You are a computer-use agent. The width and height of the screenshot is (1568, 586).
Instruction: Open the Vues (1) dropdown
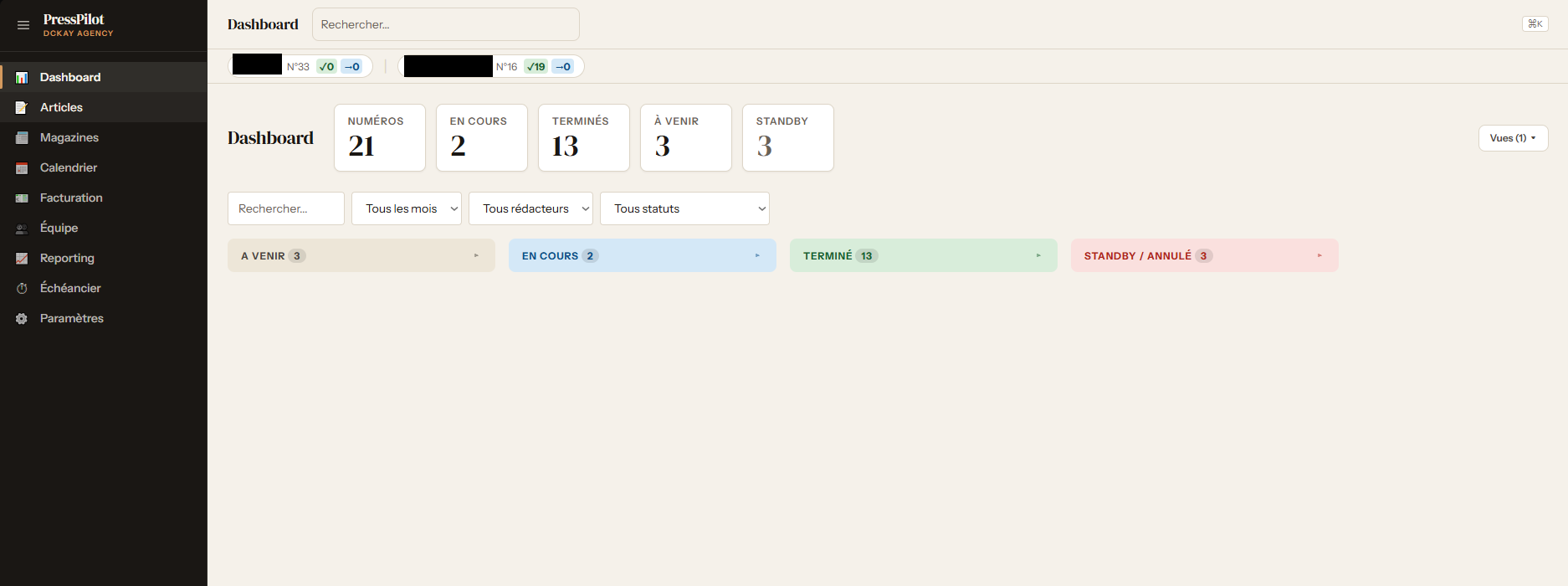(1513, 138)
